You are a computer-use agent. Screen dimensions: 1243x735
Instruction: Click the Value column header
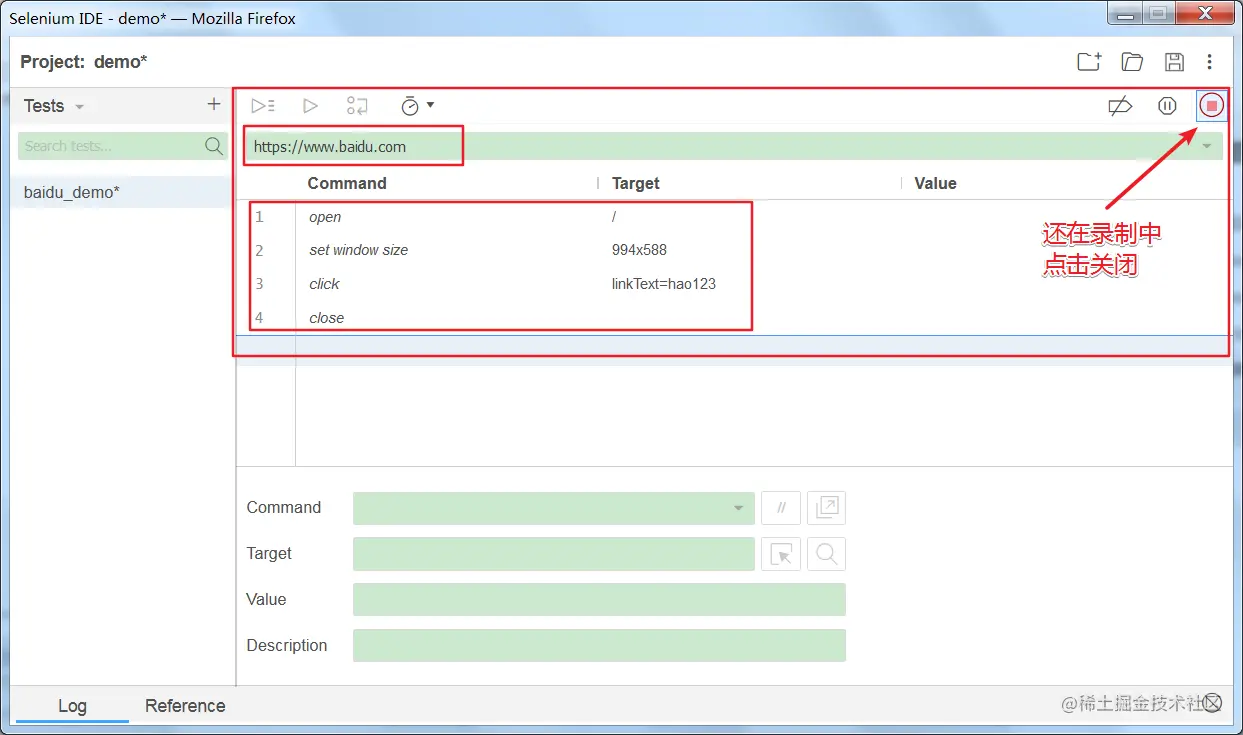click(936, 183)
